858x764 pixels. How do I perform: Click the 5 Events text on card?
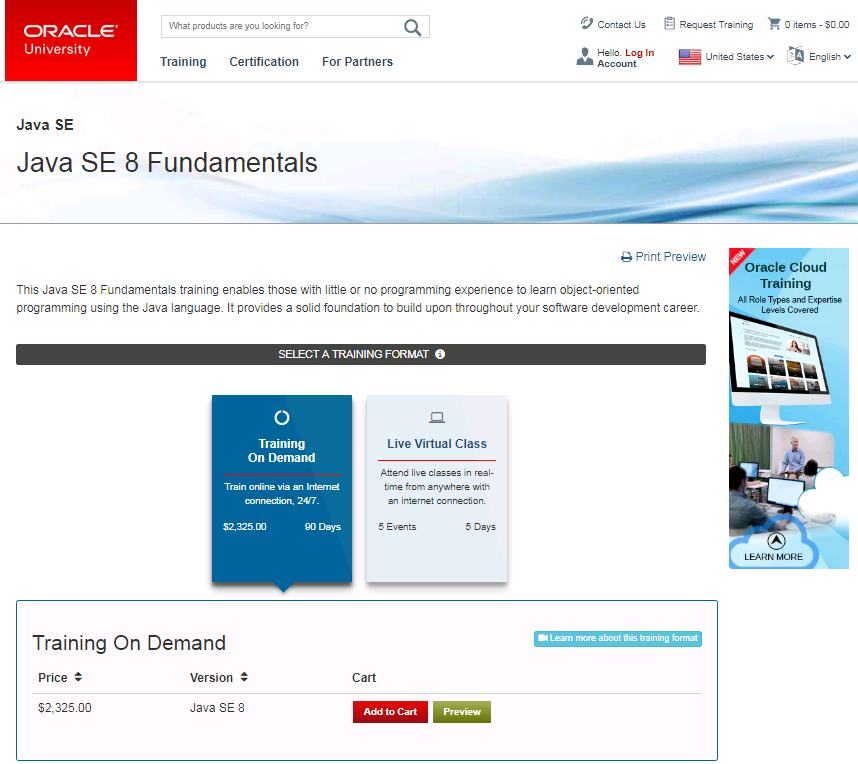pos(397,526)
